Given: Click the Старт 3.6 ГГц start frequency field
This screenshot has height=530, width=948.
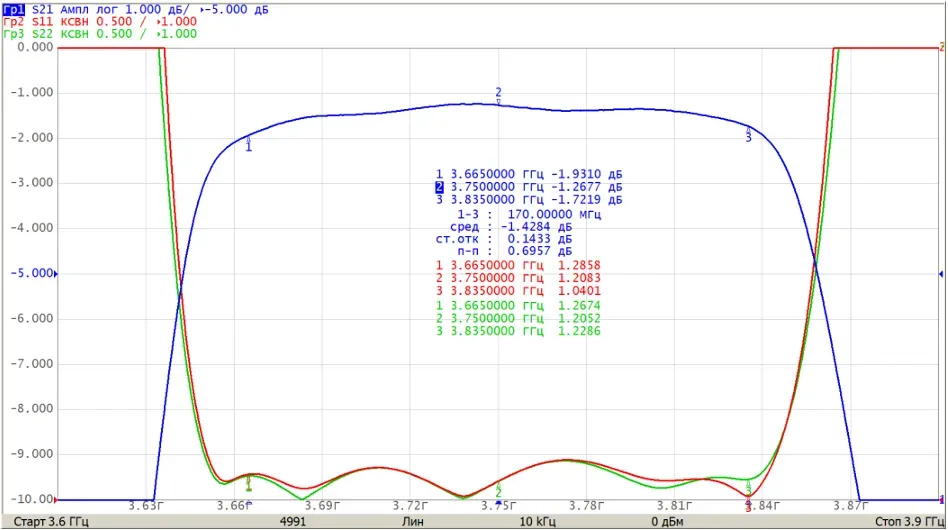Looking at the screenshot, I should pyautogui.click(x=51, y=522).
